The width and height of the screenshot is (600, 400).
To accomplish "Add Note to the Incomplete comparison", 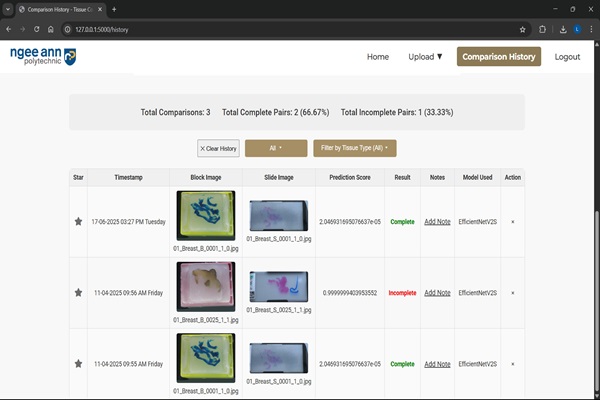I will coord(437,293).
